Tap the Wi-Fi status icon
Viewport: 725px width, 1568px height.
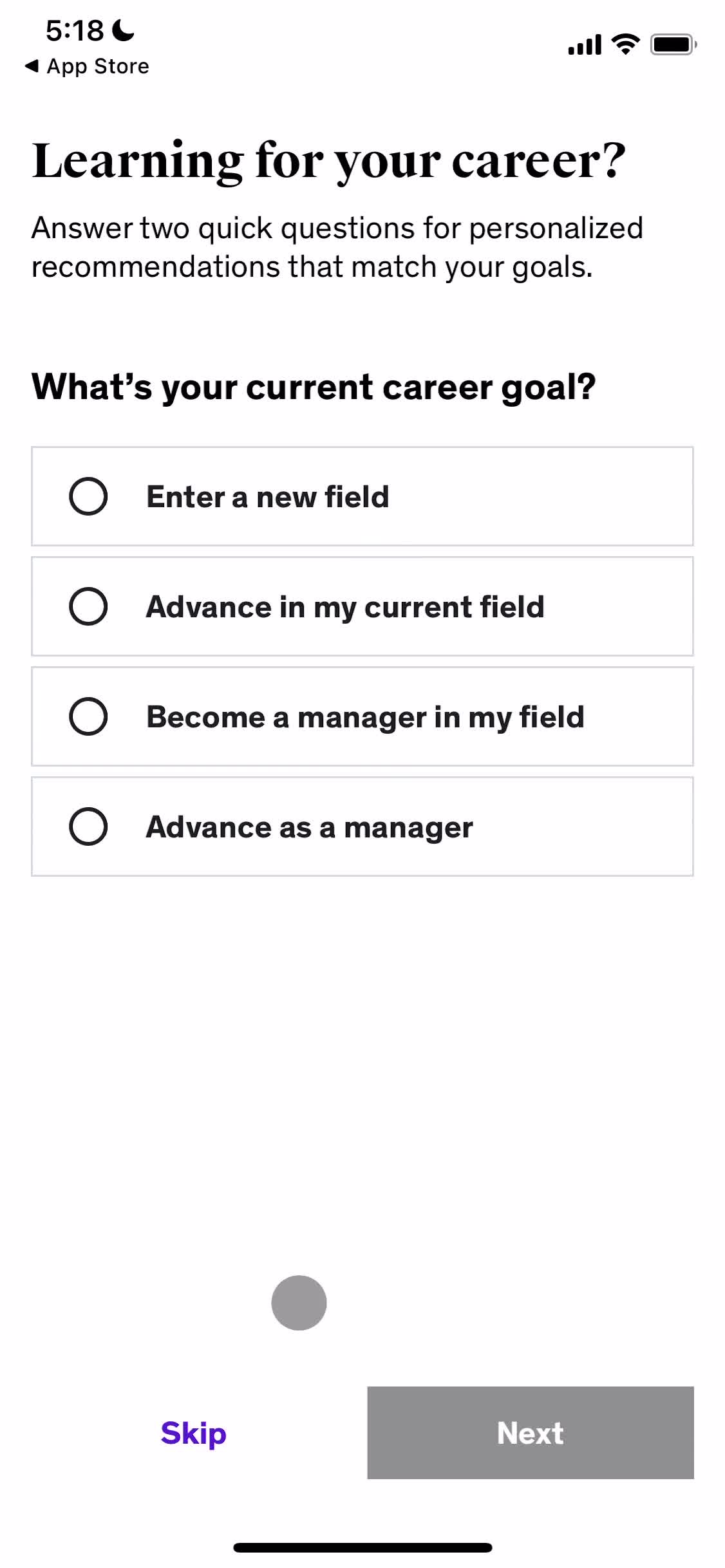(625, 44)
